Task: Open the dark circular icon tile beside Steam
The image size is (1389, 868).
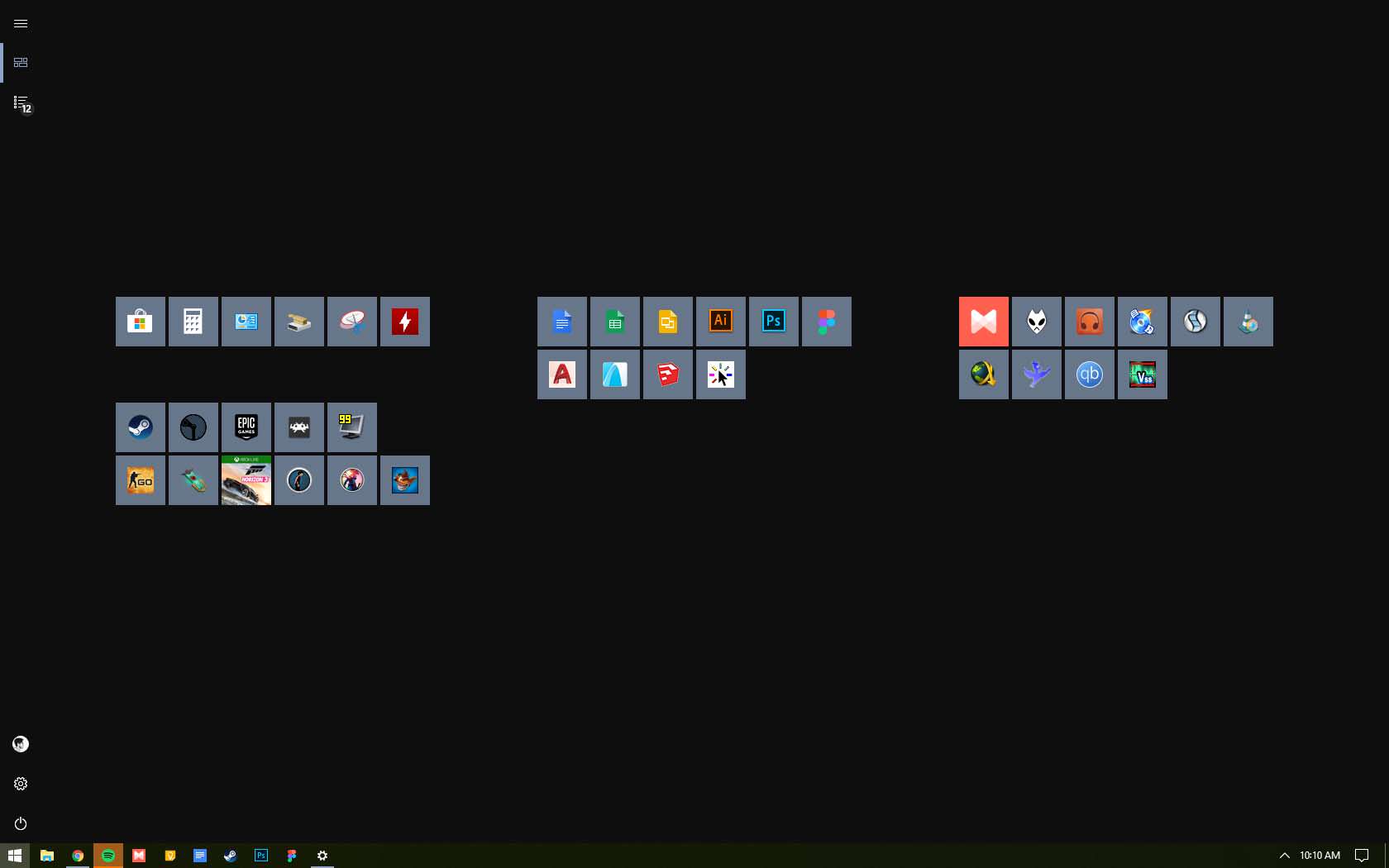Action: click(193, 427)
